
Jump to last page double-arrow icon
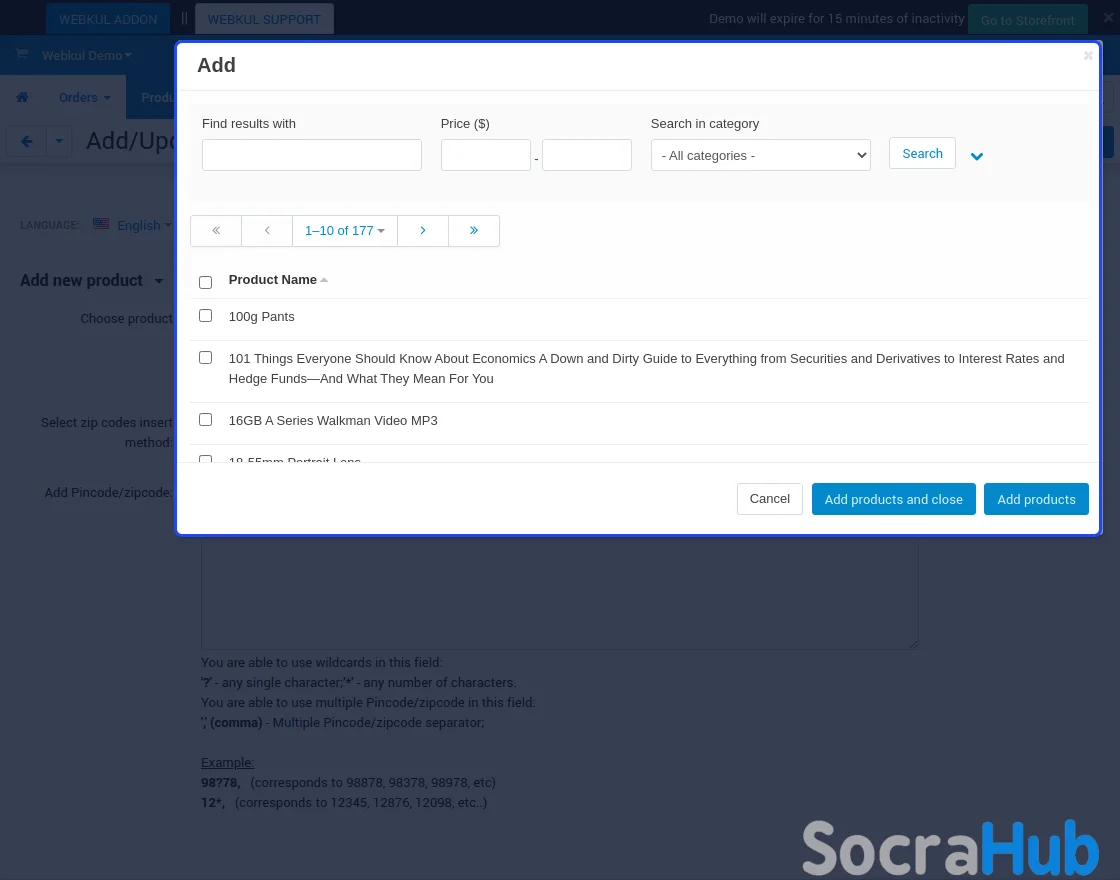click(x=474, y=231)
